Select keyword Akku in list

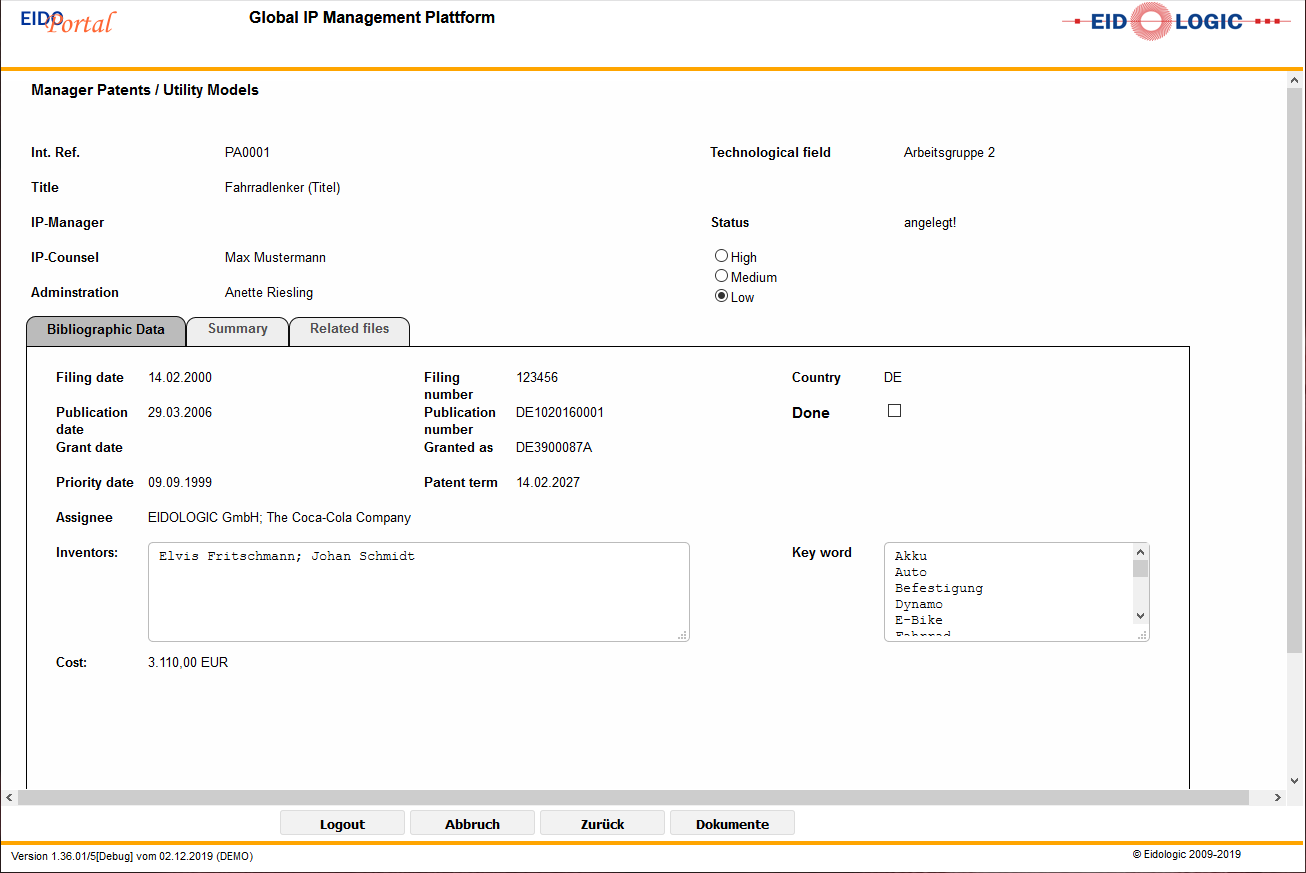coord(911,556)
